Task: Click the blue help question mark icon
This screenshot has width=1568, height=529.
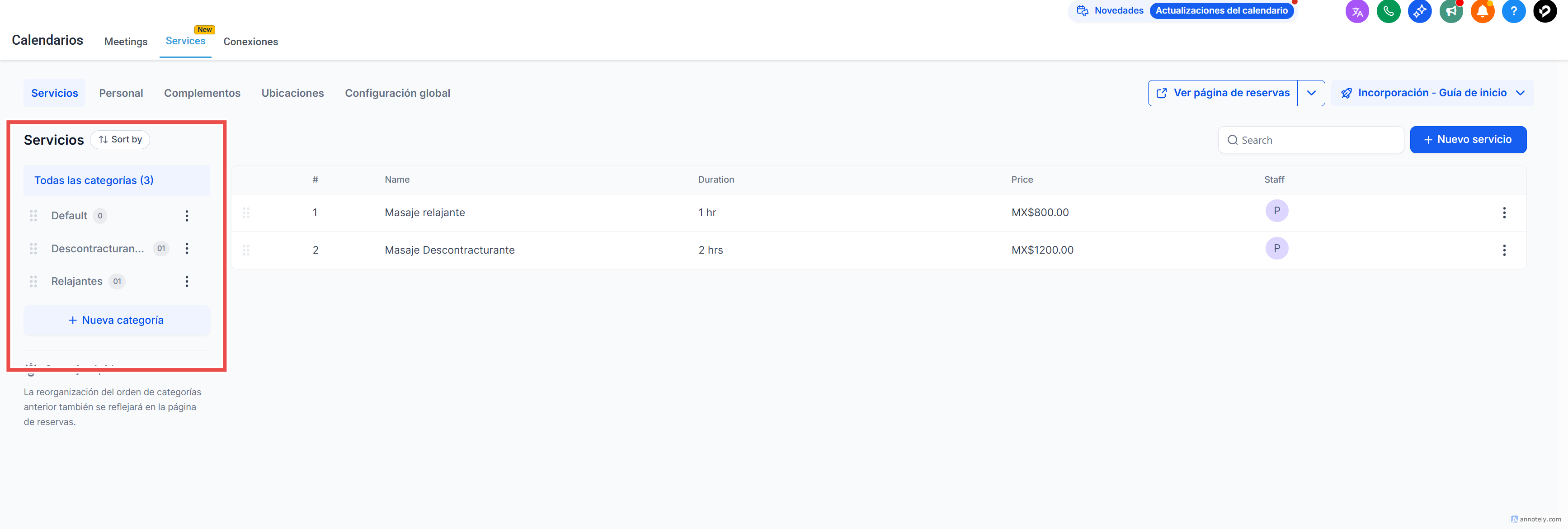Action: tap(1513, 12)
